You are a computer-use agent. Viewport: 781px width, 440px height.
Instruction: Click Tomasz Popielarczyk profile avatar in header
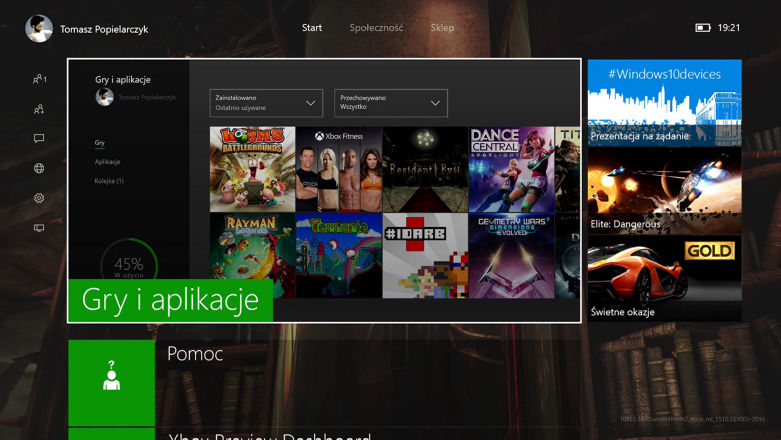[39, 28]
